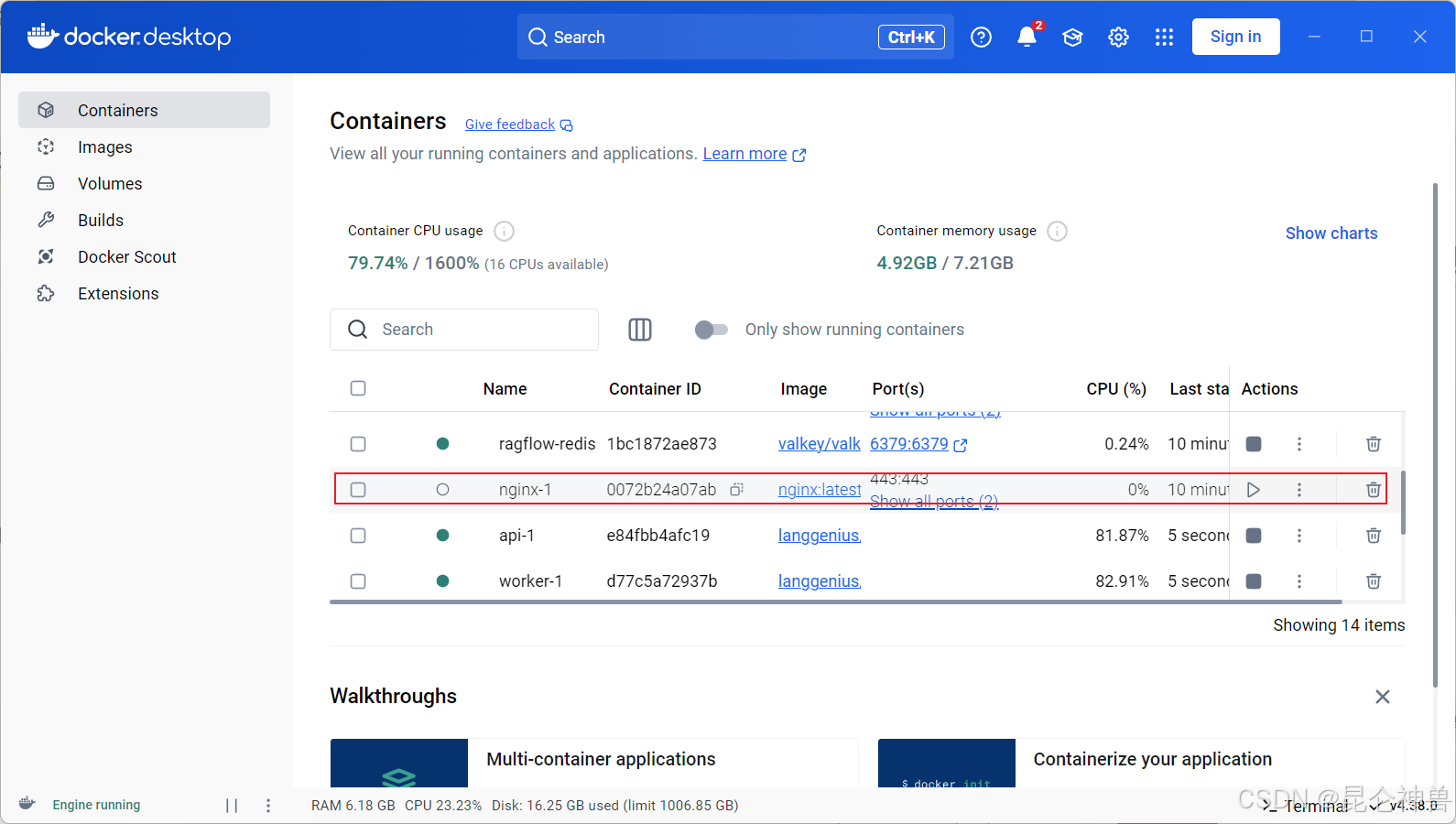Viewport: 1456px width, 824px height.
Task: Open more actions menu for api-1
Action: tap(1298, 536)
